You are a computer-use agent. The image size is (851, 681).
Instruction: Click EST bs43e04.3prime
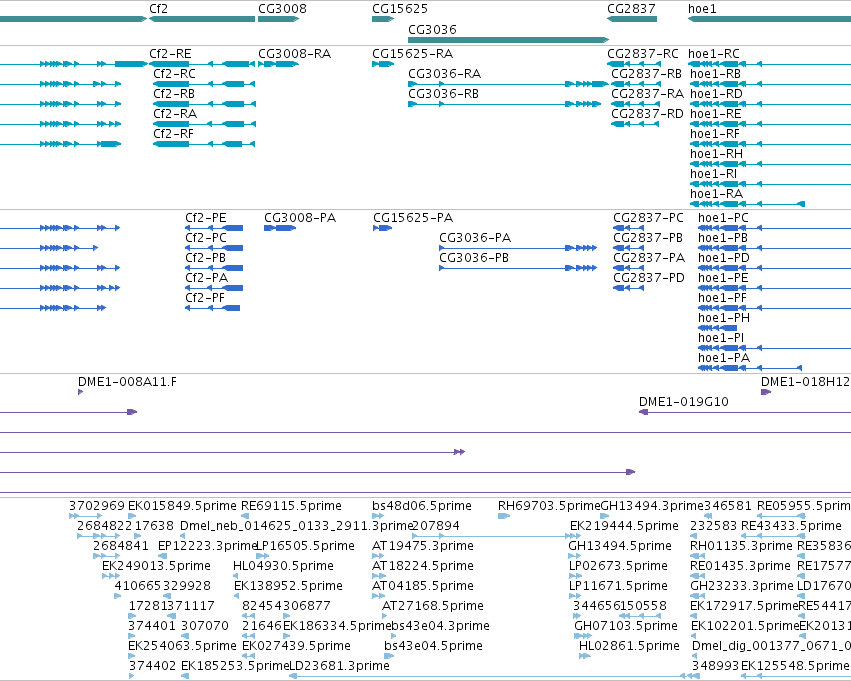440,626
